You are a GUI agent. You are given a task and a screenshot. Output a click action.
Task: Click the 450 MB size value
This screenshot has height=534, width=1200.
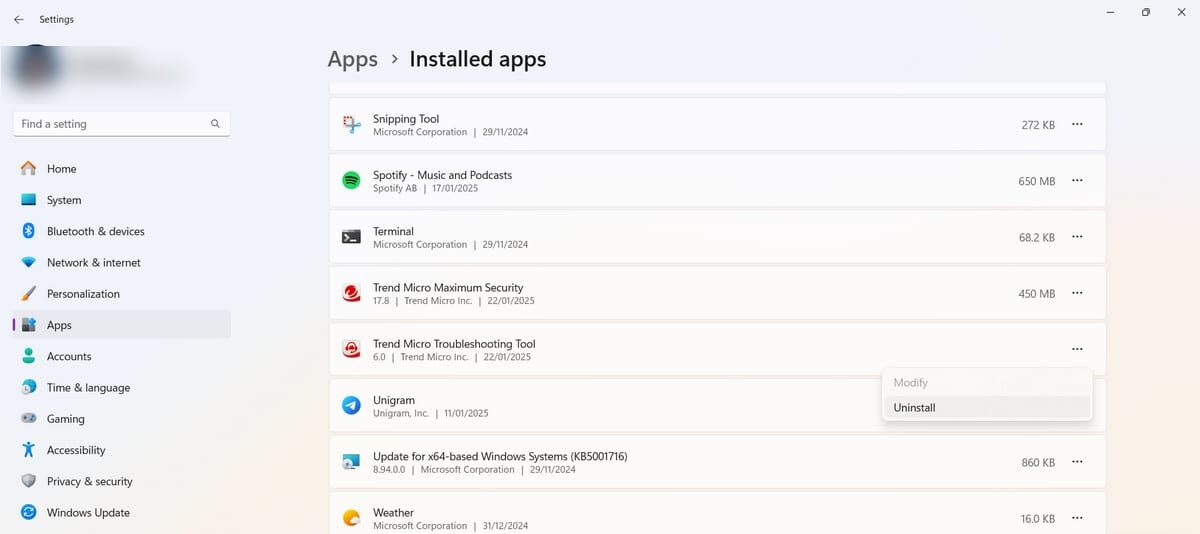pos(1037,294)
